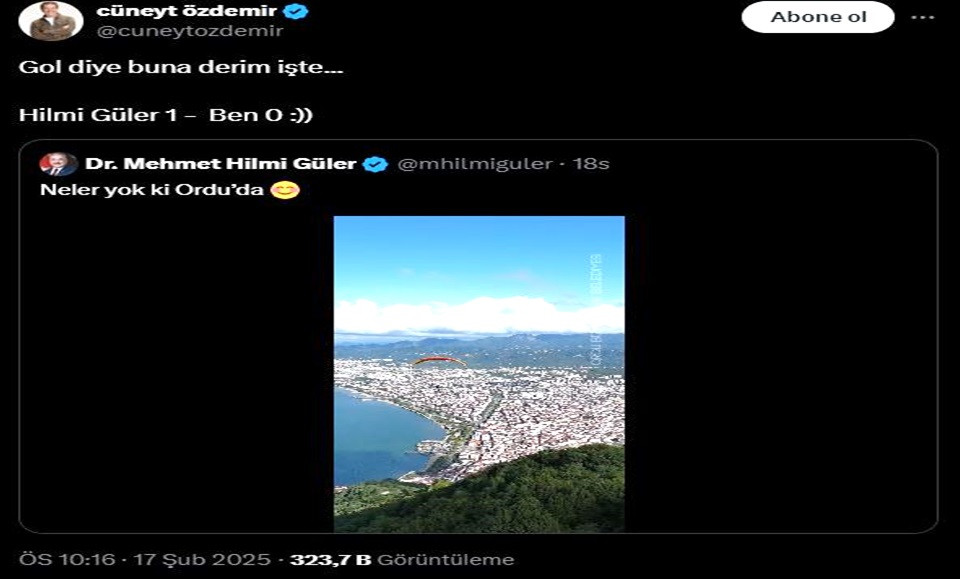The height and width of the screenshot is (579, 960).
Task: Click cüneyt özdemir's blue verified badge
Action: point(296,11)
